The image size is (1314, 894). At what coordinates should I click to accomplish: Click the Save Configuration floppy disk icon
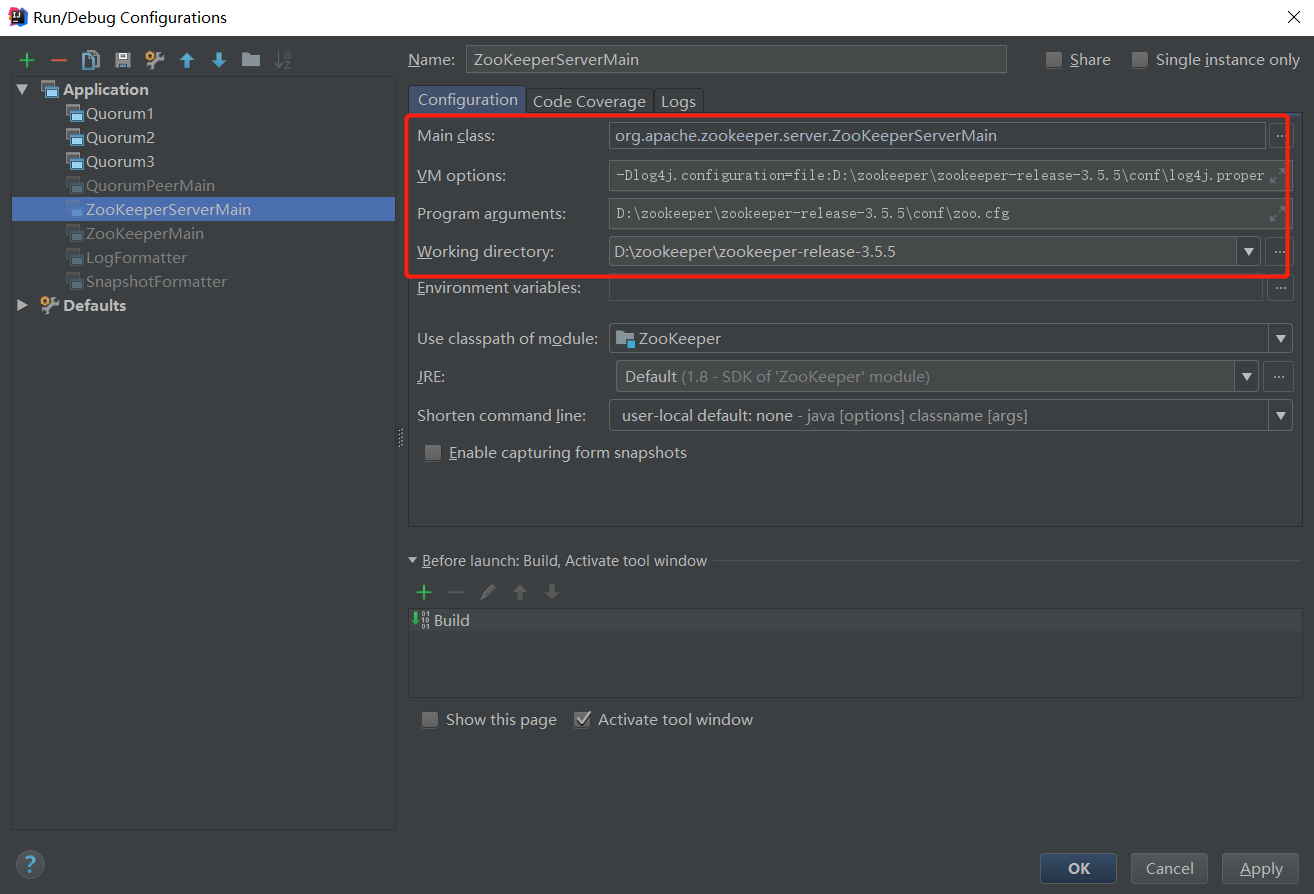123,60
